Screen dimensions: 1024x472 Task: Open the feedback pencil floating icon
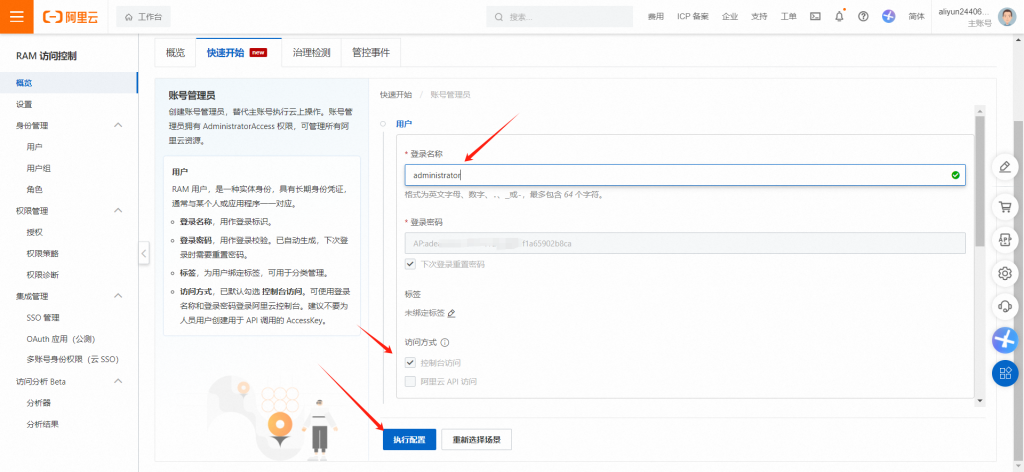click(1005, 166)
